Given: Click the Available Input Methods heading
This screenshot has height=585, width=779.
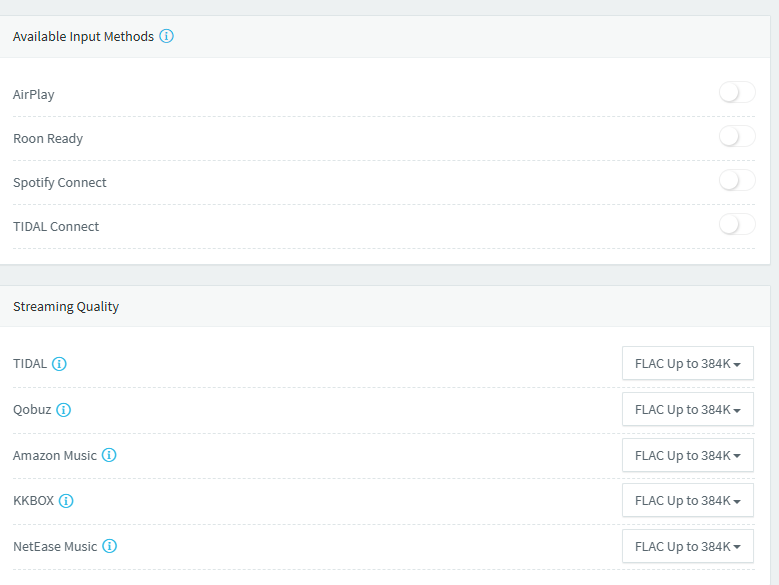Looking at the screenshot, I should point(83,37).
